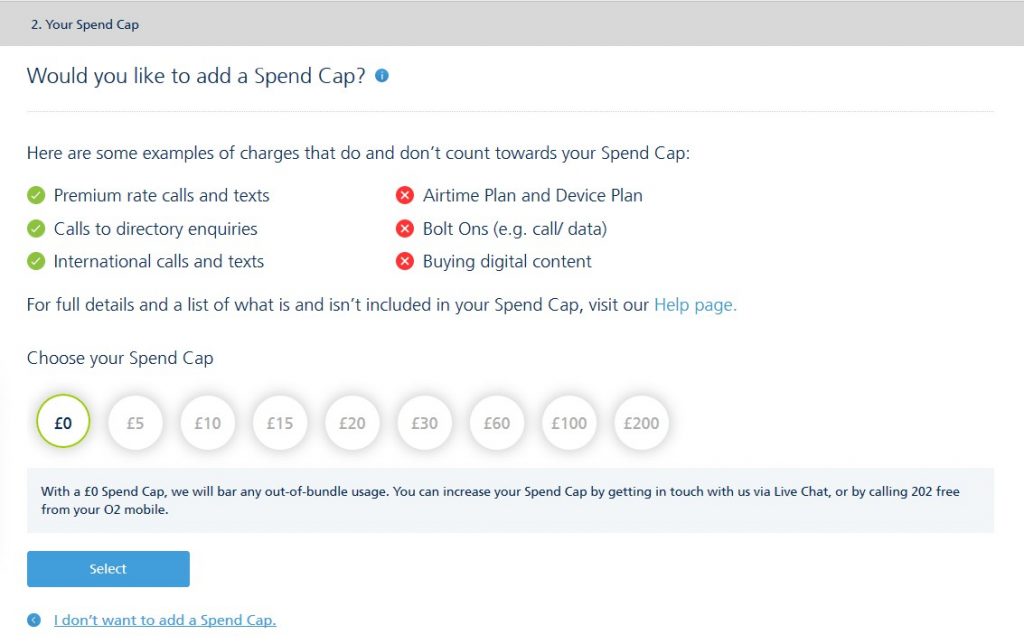Choose the £200 Spend Cap amount
1024x644 pixels.
point(641,423)
